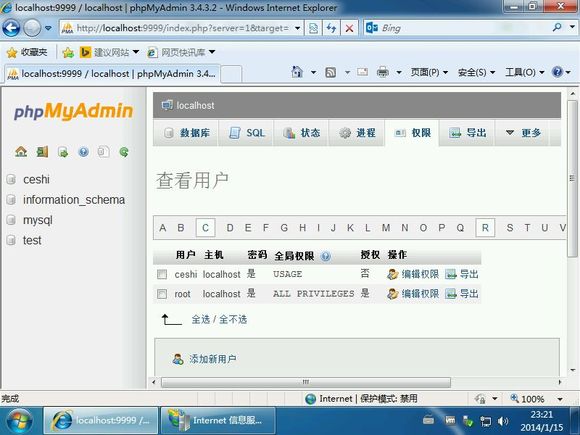
Task: Click the phpMyAdmin home icon in sidebar
Action: tap(21, 152)
